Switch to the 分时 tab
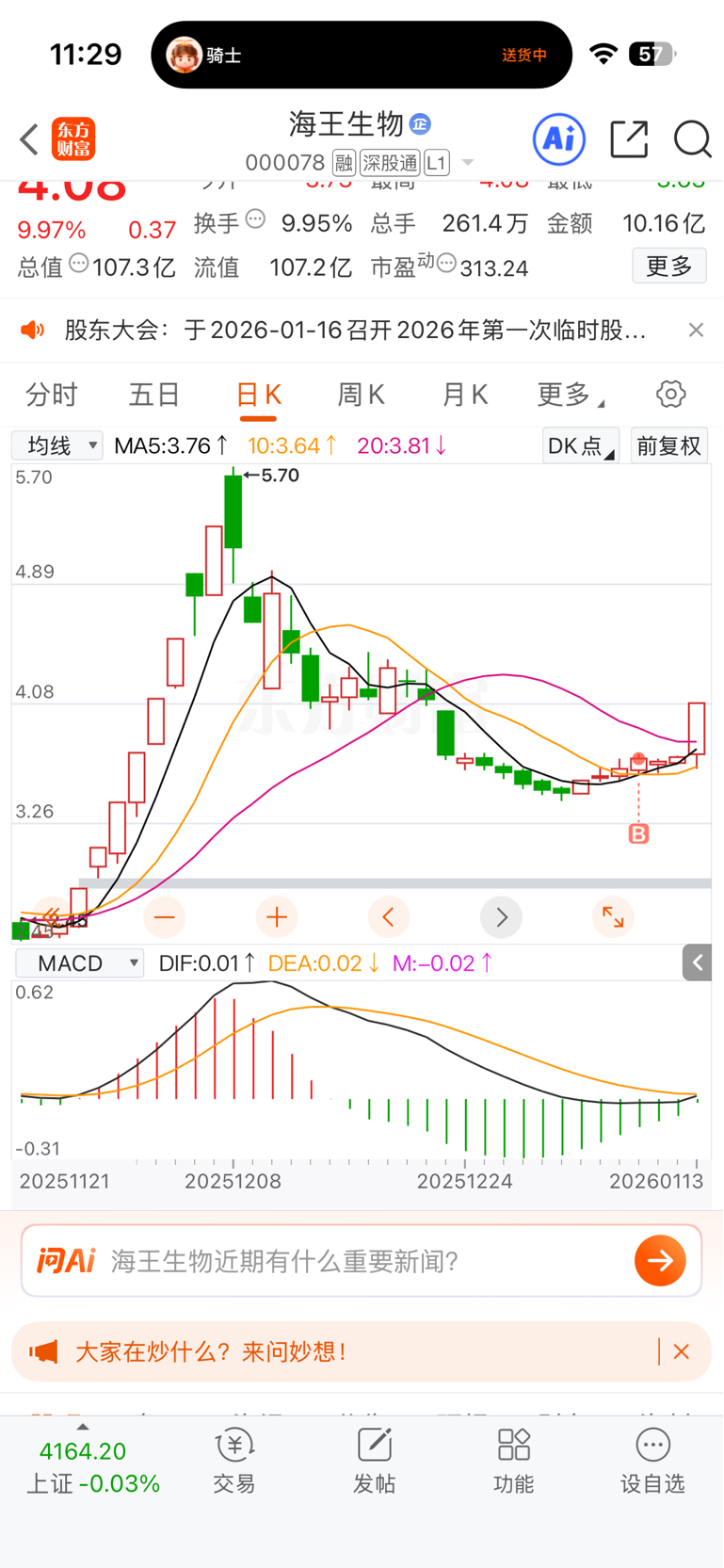 tap(52, 395)
